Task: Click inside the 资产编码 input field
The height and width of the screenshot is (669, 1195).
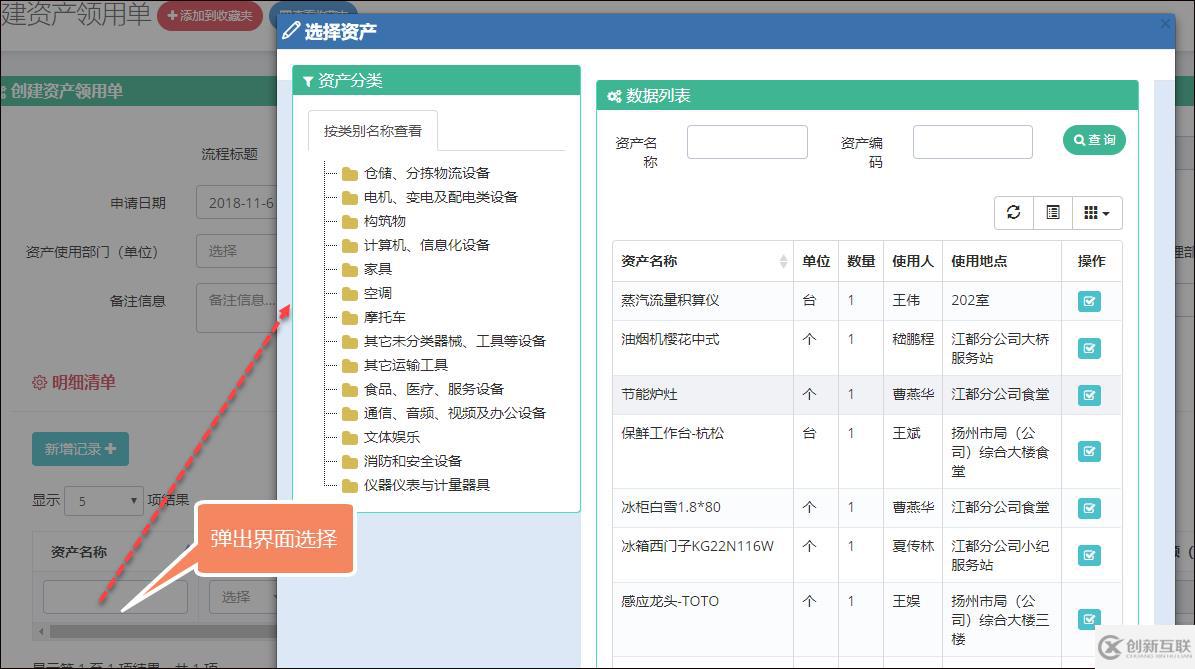Action: coord(971,141)
